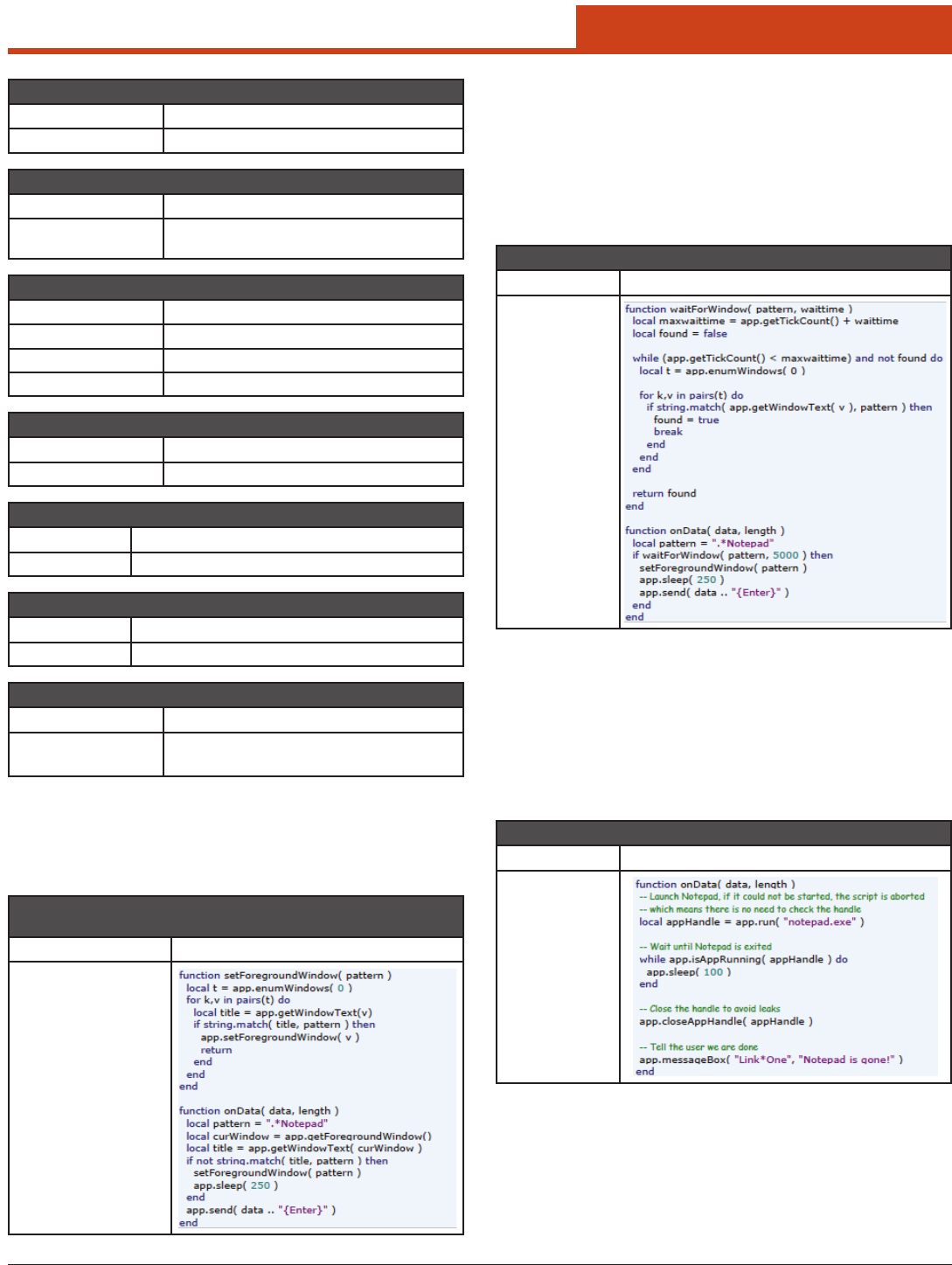Select the '-- Launch Notepad, if it could not be started' comment

(x=782, y=896)
